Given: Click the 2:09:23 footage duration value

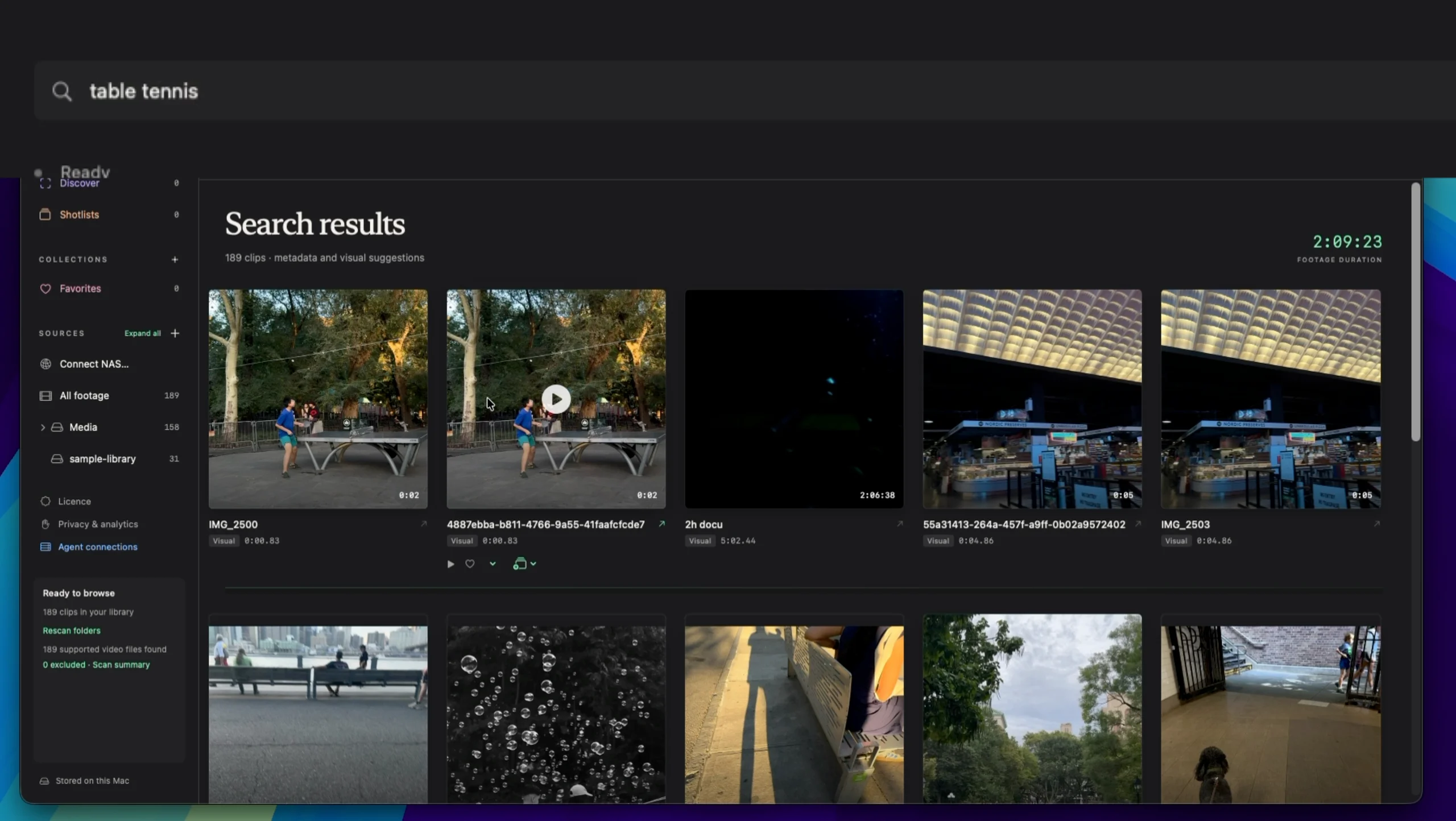Looking at the screenshot, I should coord(1347,242).
